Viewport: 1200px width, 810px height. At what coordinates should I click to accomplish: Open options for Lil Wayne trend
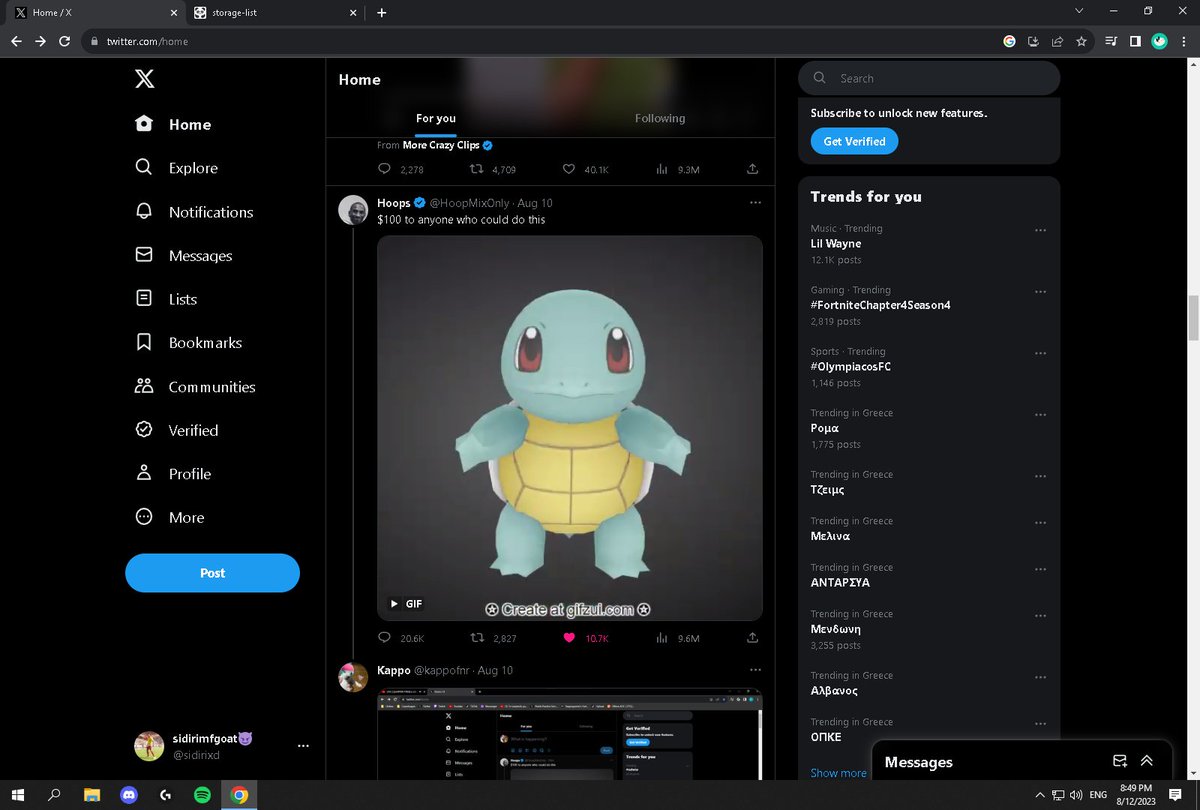click(x=1041, y=230)
